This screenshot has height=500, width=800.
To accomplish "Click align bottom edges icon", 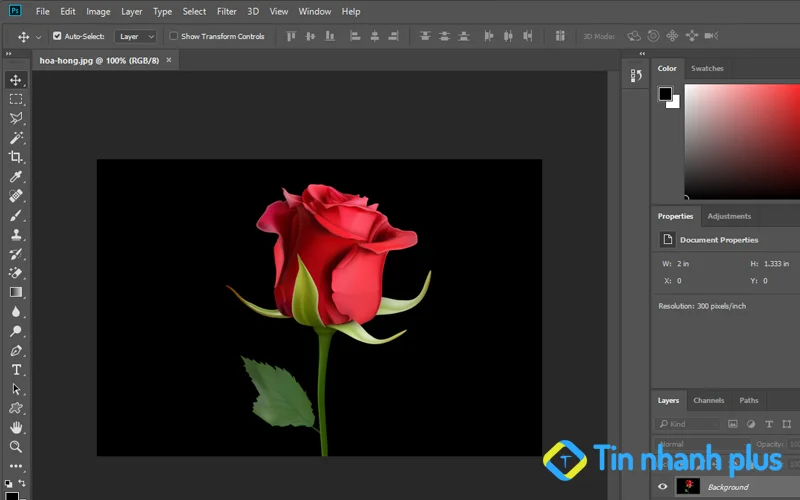I will point(330,36).
